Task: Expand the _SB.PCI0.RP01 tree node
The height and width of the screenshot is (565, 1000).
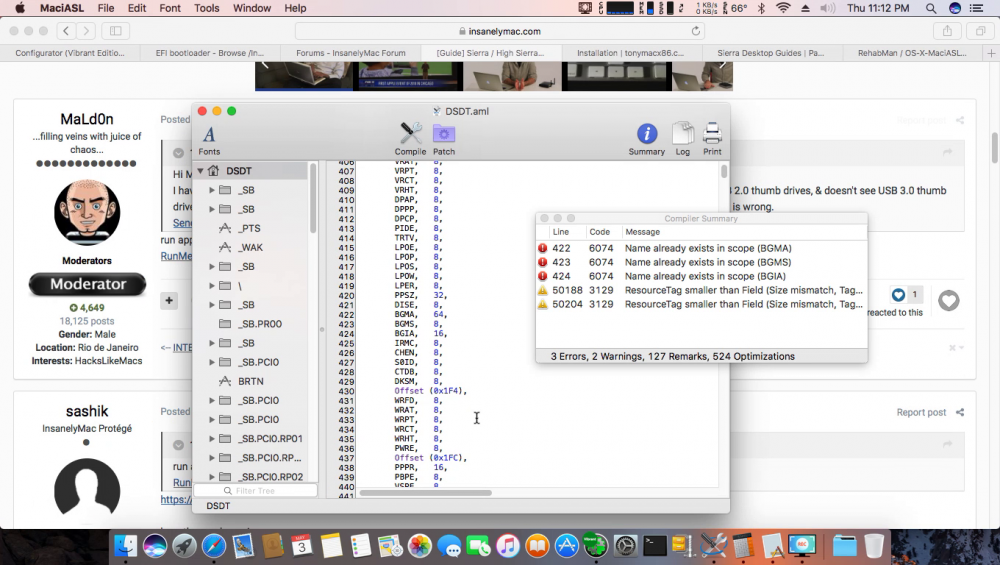Action: pos(212,439)
